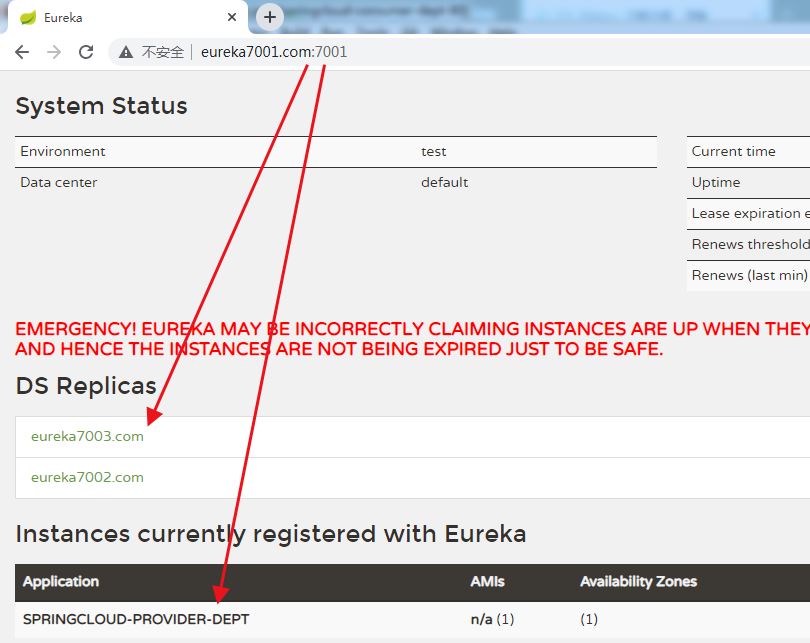Click the Lease expiration label
This screenshot has height=643, width=810.
pos(751,213)
